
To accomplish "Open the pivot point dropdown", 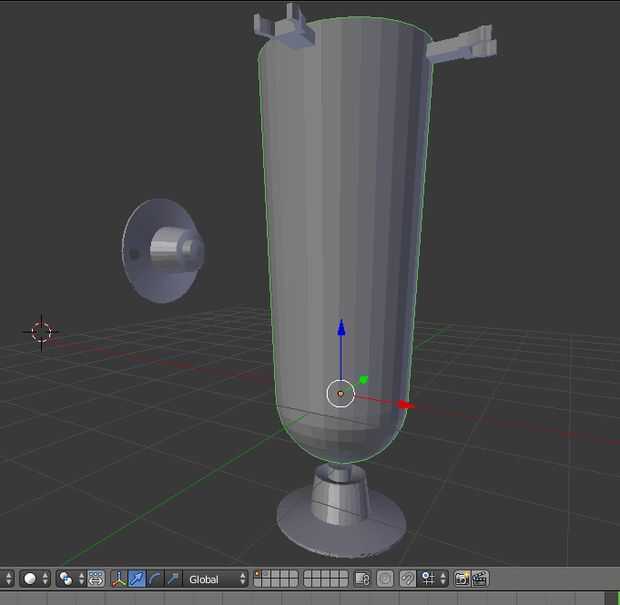I will pyautogui.click(x=68, y=579).
